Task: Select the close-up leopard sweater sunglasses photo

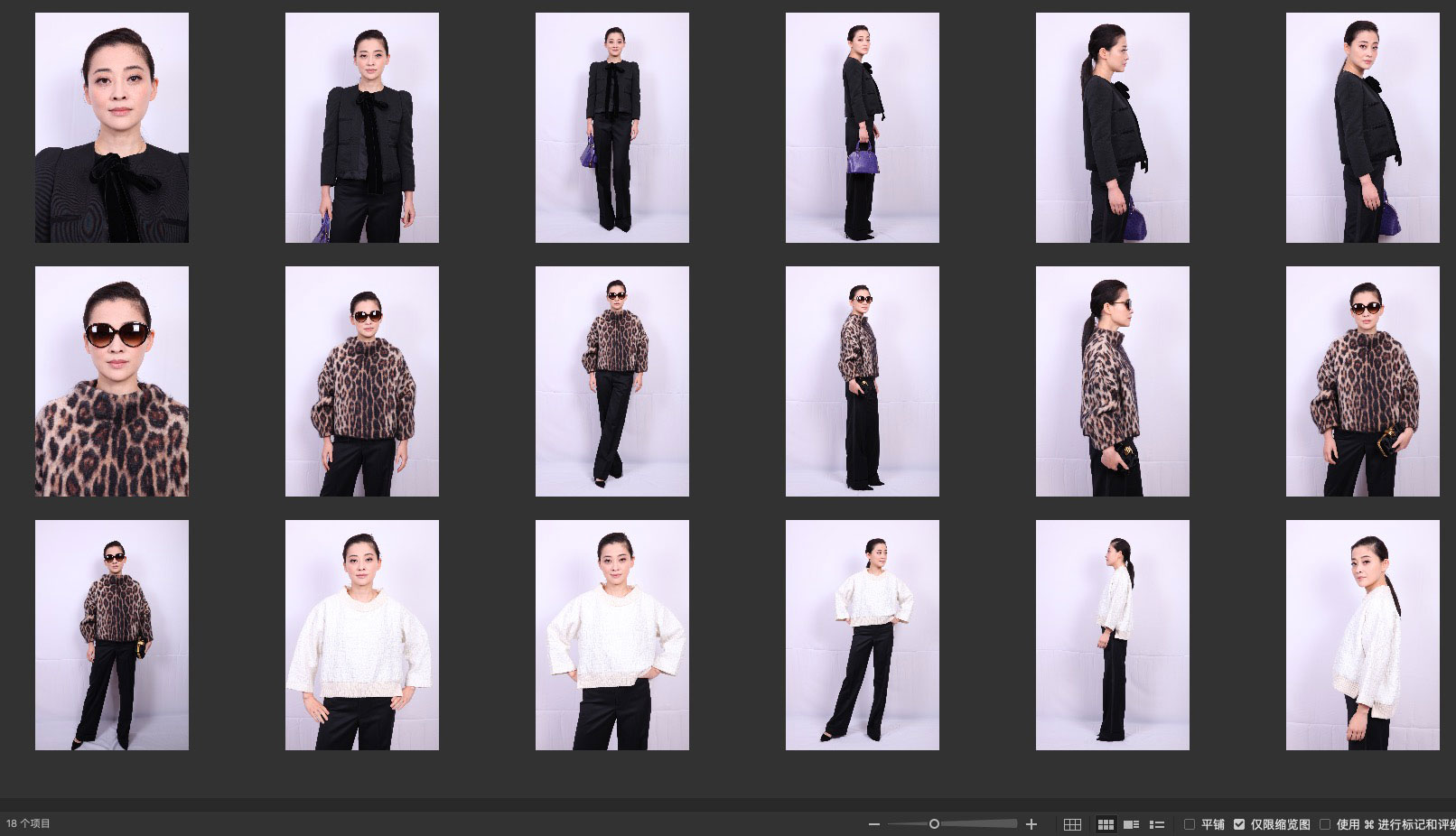Action: coord(112,381)
